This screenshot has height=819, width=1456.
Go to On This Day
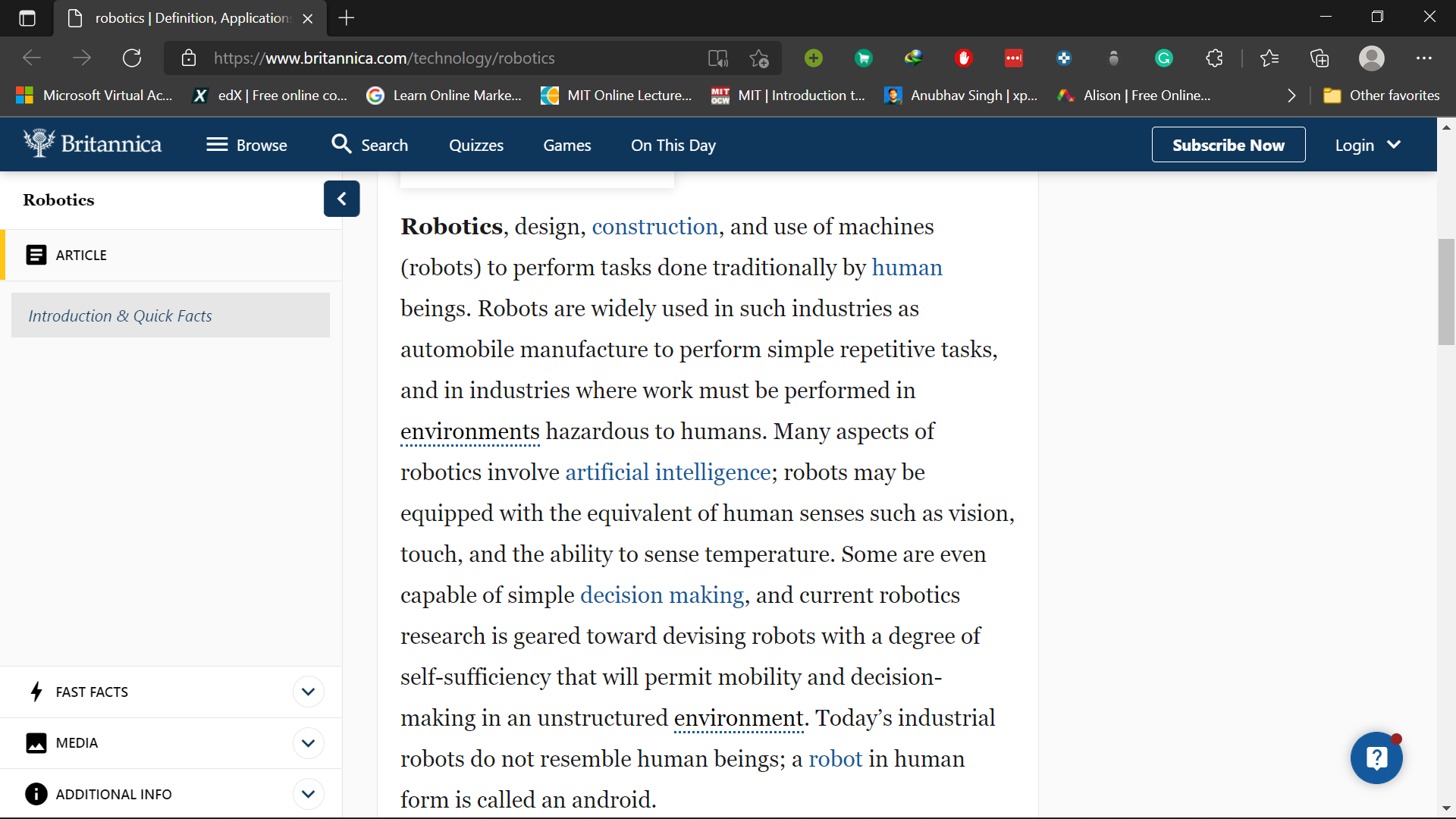point(673,145)
